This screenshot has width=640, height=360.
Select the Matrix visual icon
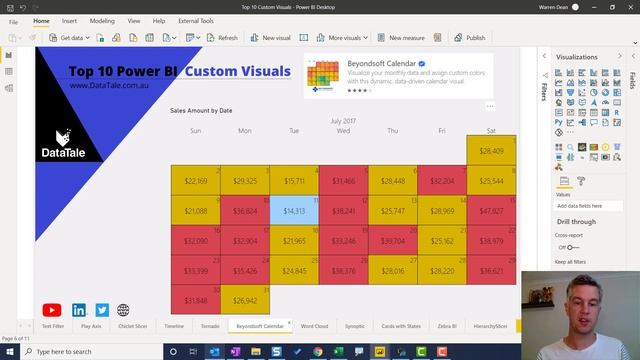click(x=605, y=112)
